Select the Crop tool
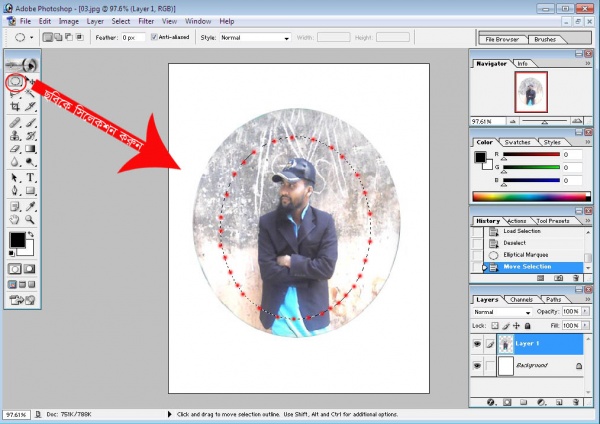This screenshot has height=424, width=600. pos(15,106)
